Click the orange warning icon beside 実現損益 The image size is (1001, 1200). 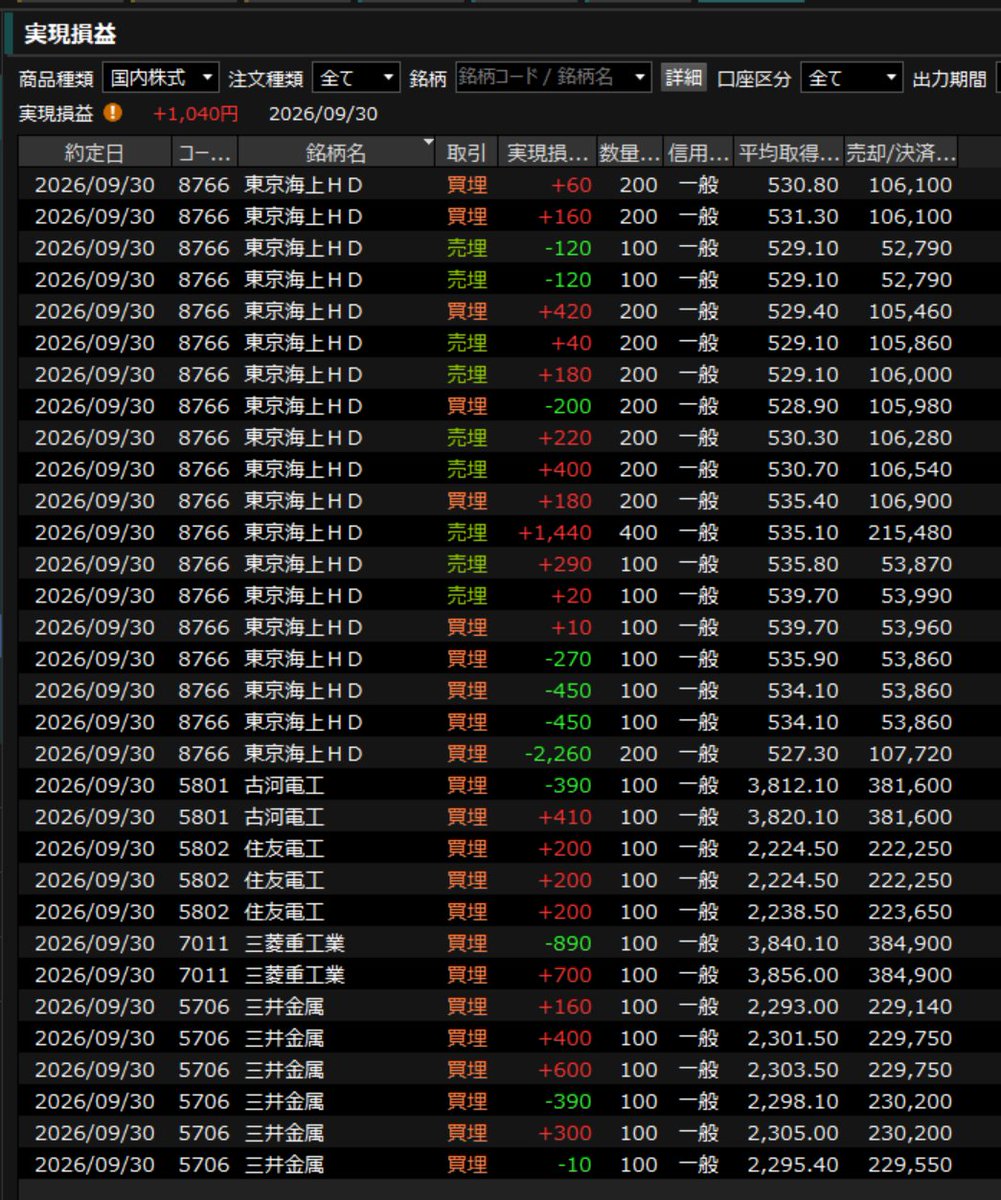(x=113, y=113)
